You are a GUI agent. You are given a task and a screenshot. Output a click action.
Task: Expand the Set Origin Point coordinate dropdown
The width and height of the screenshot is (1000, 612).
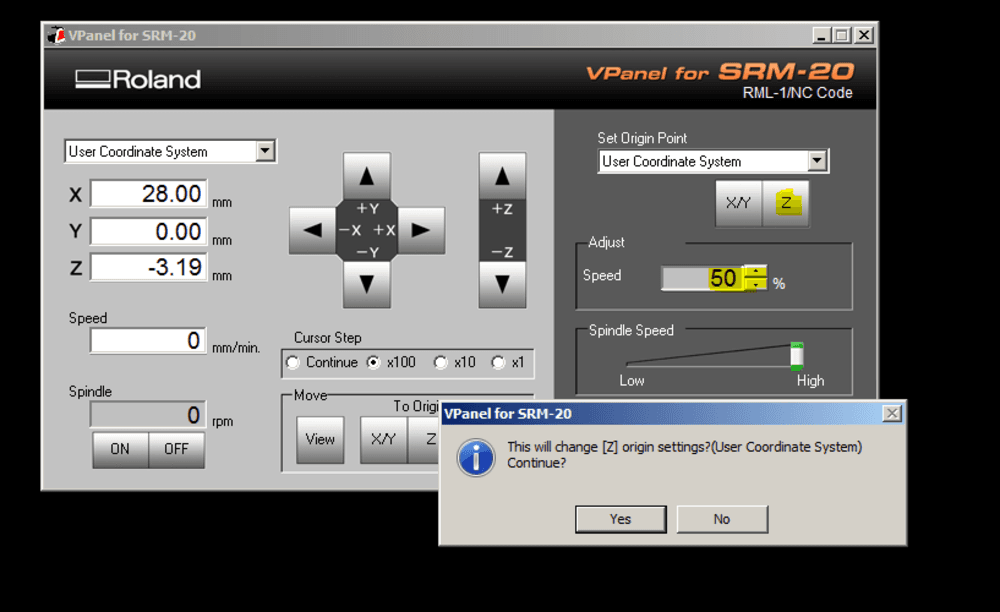pyautogui.click(x=817, y=161)
